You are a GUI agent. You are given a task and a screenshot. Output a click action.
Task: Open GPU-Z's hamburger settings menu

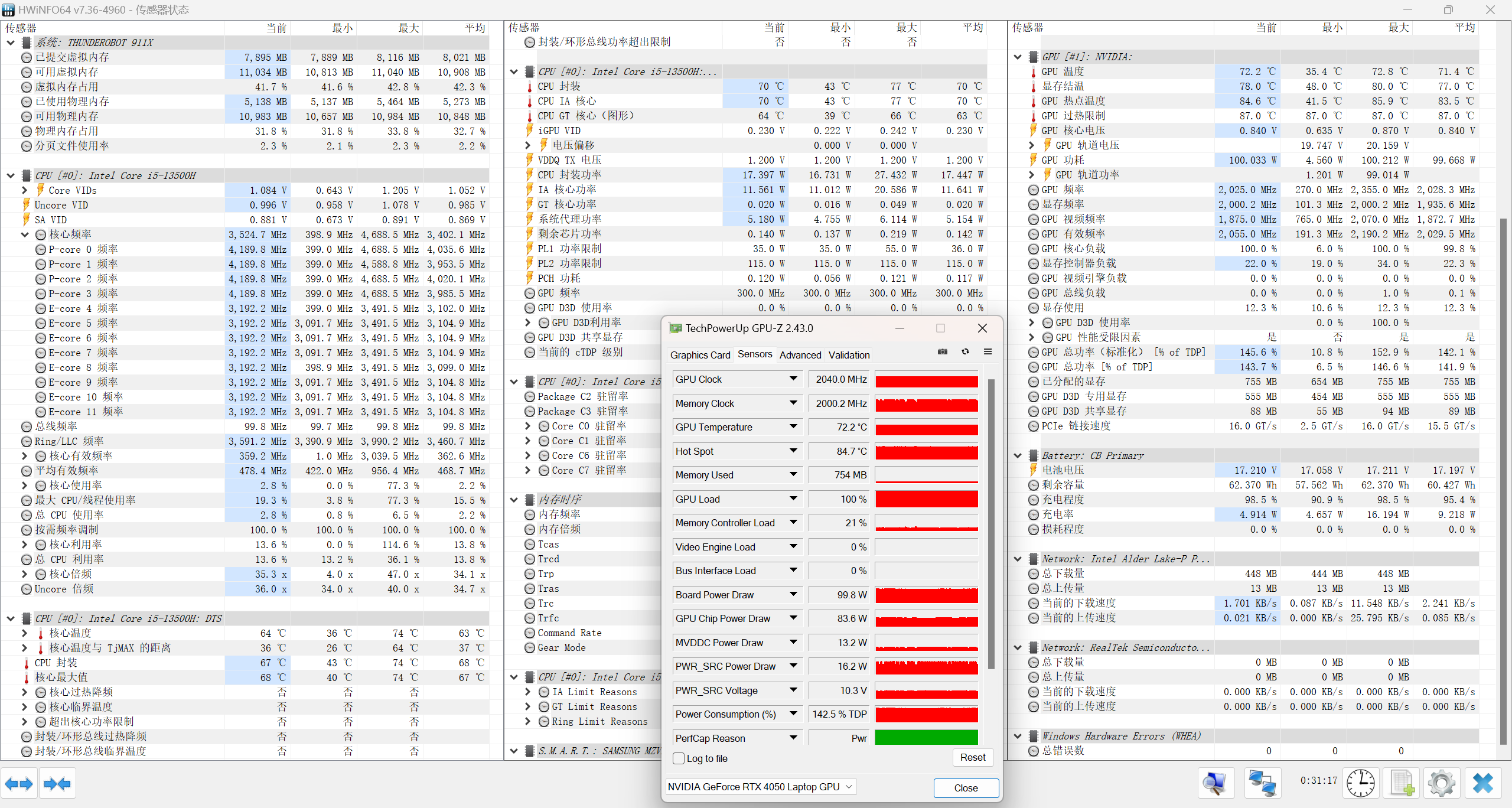tap(988, 351)
